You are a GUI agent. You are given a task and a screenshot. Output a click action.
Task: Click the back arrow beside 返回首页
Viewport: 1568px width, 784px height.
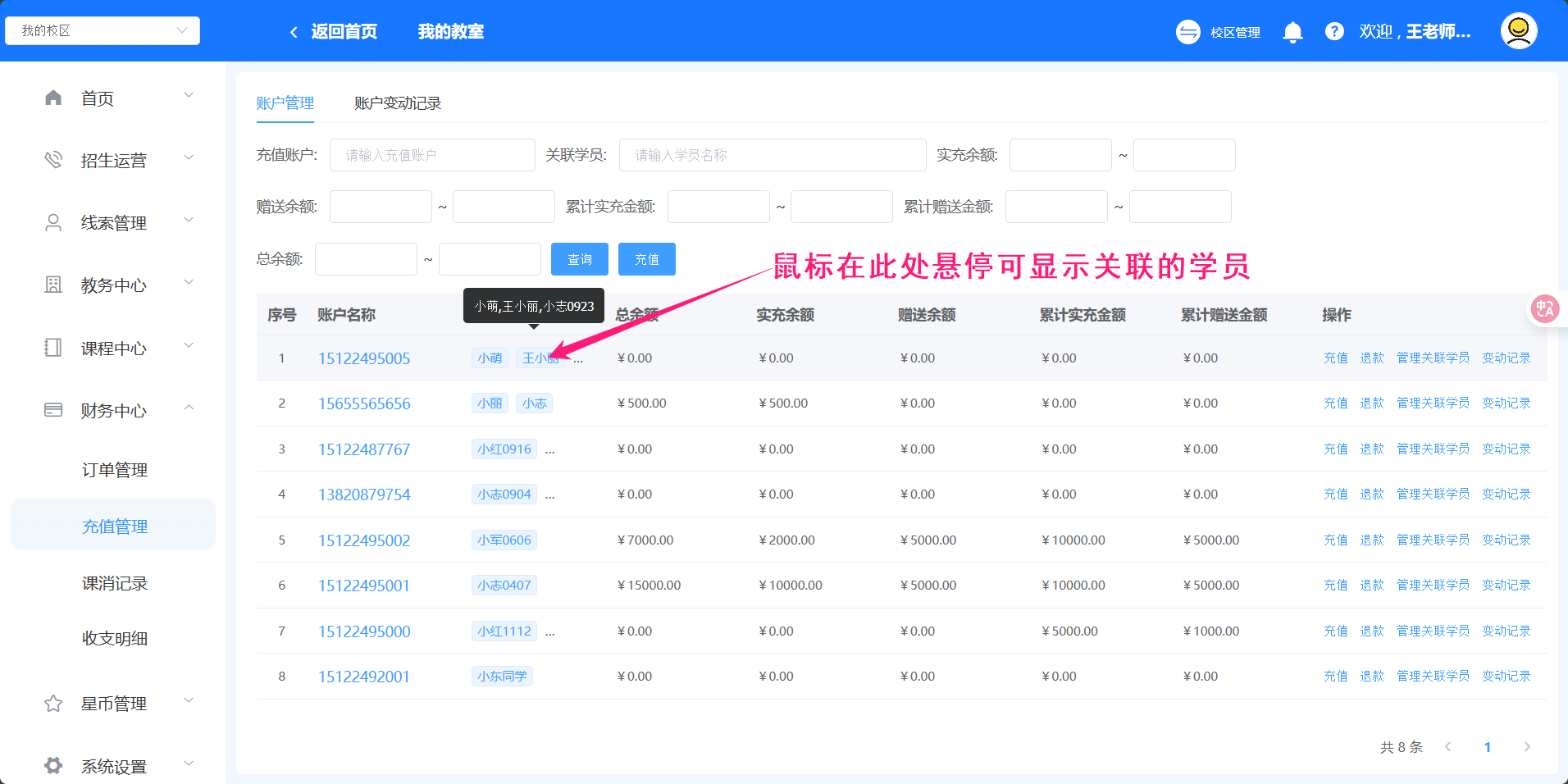coord(294,32)
